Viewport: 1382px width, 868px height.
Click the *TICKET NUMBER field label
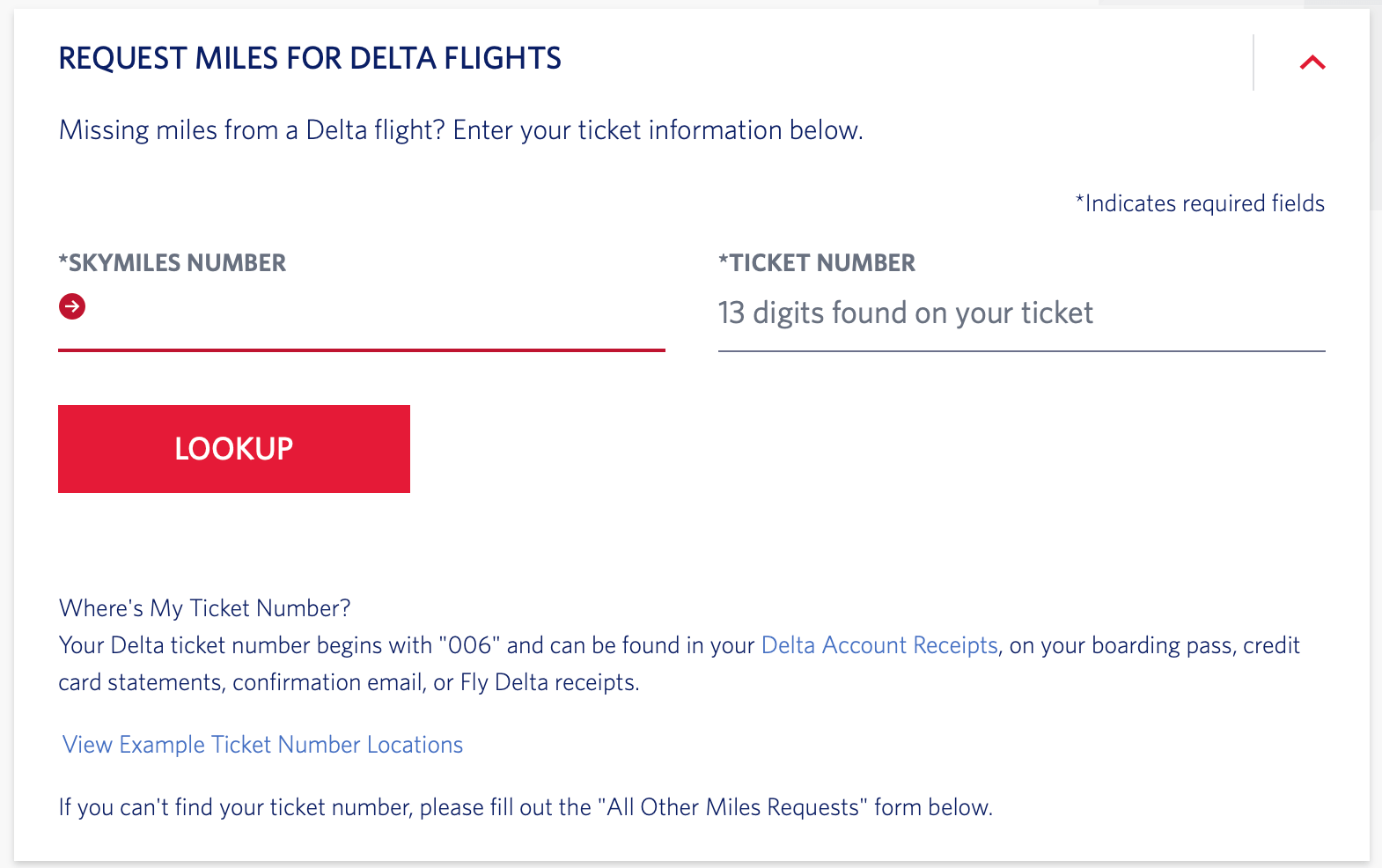(817, 263)
